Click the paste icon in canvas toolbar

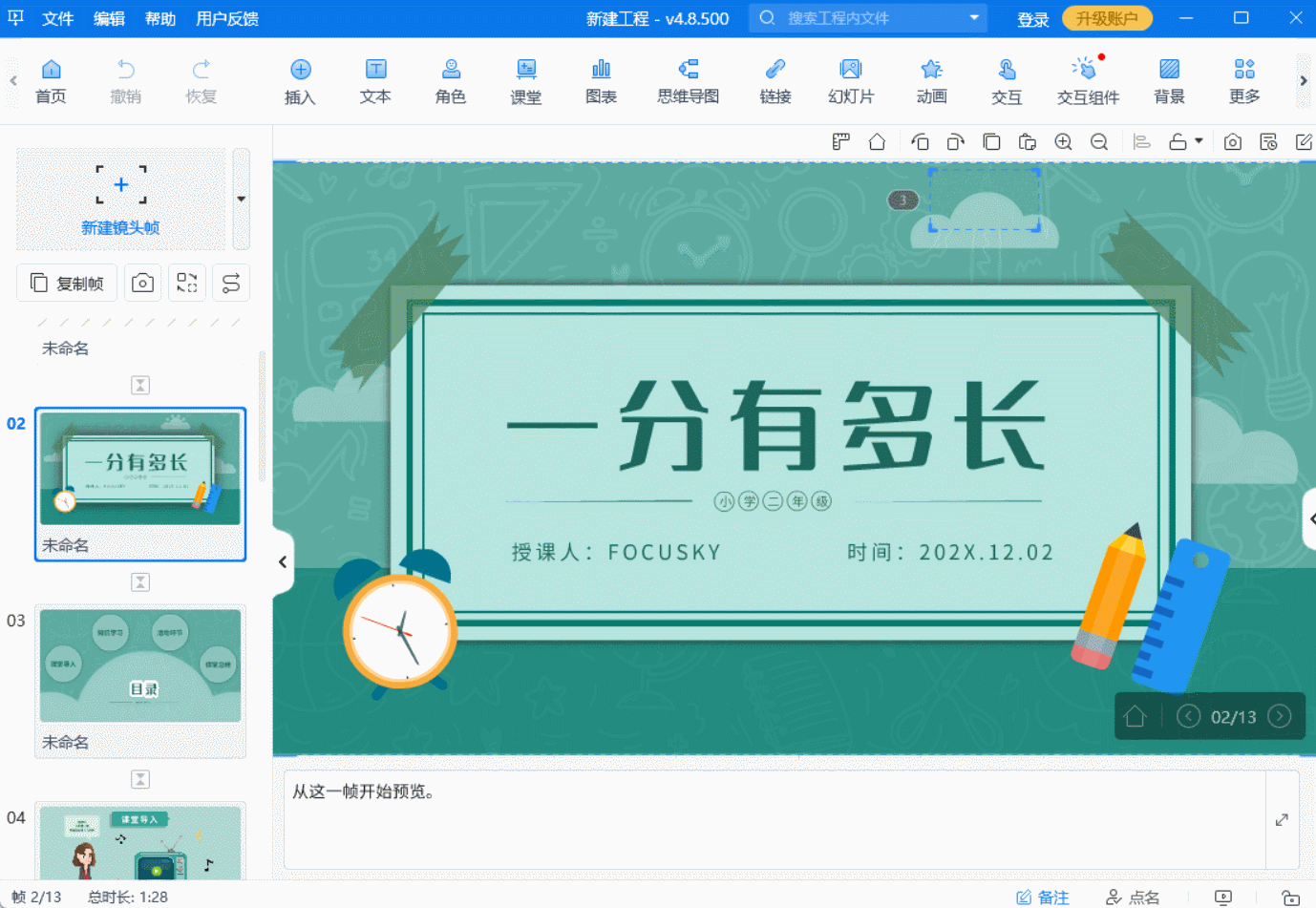point(1027,142)
